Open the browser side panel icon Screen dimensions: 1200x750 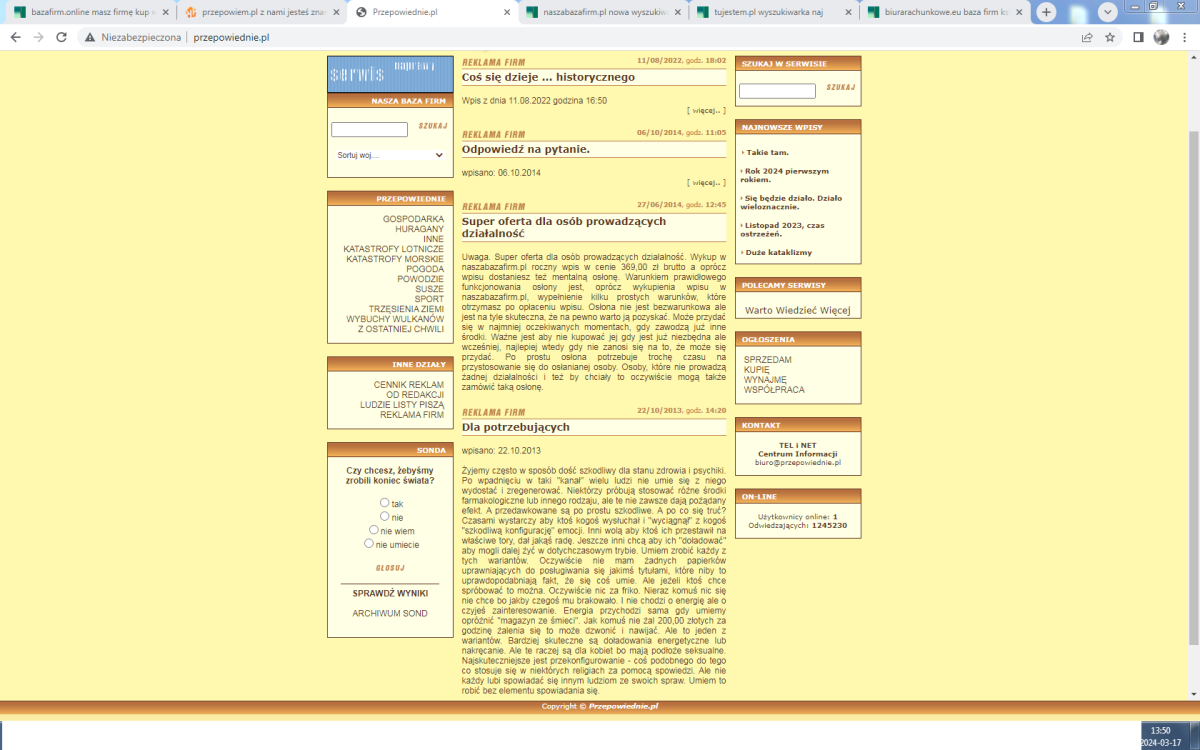(x=1138, y=37)
